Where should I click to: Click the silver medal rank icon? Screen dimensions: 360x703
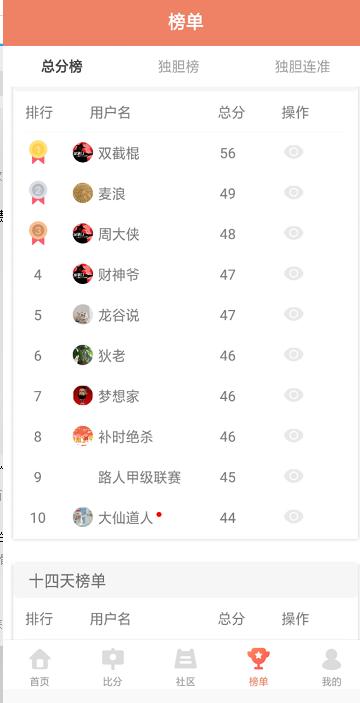(x=38, y=193)
